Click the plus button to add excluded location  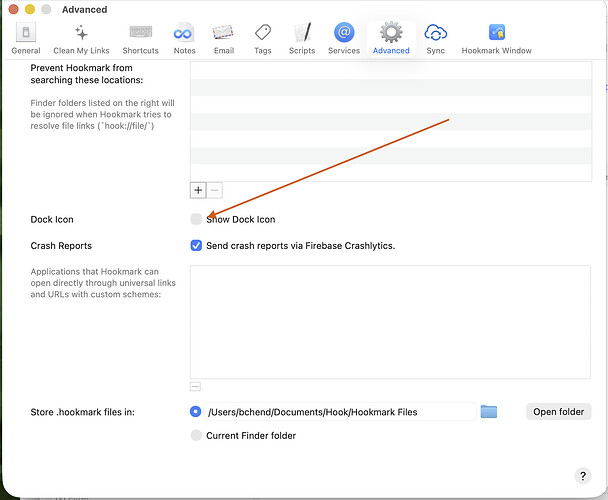[198, 189]
